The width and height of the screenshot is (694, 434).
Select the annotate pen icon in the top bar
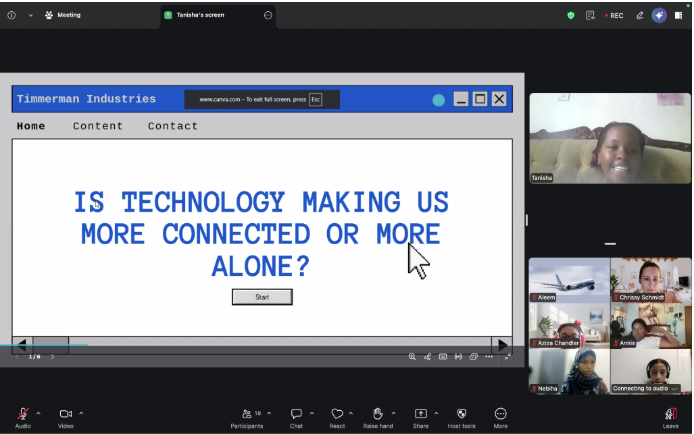(640, 15)
